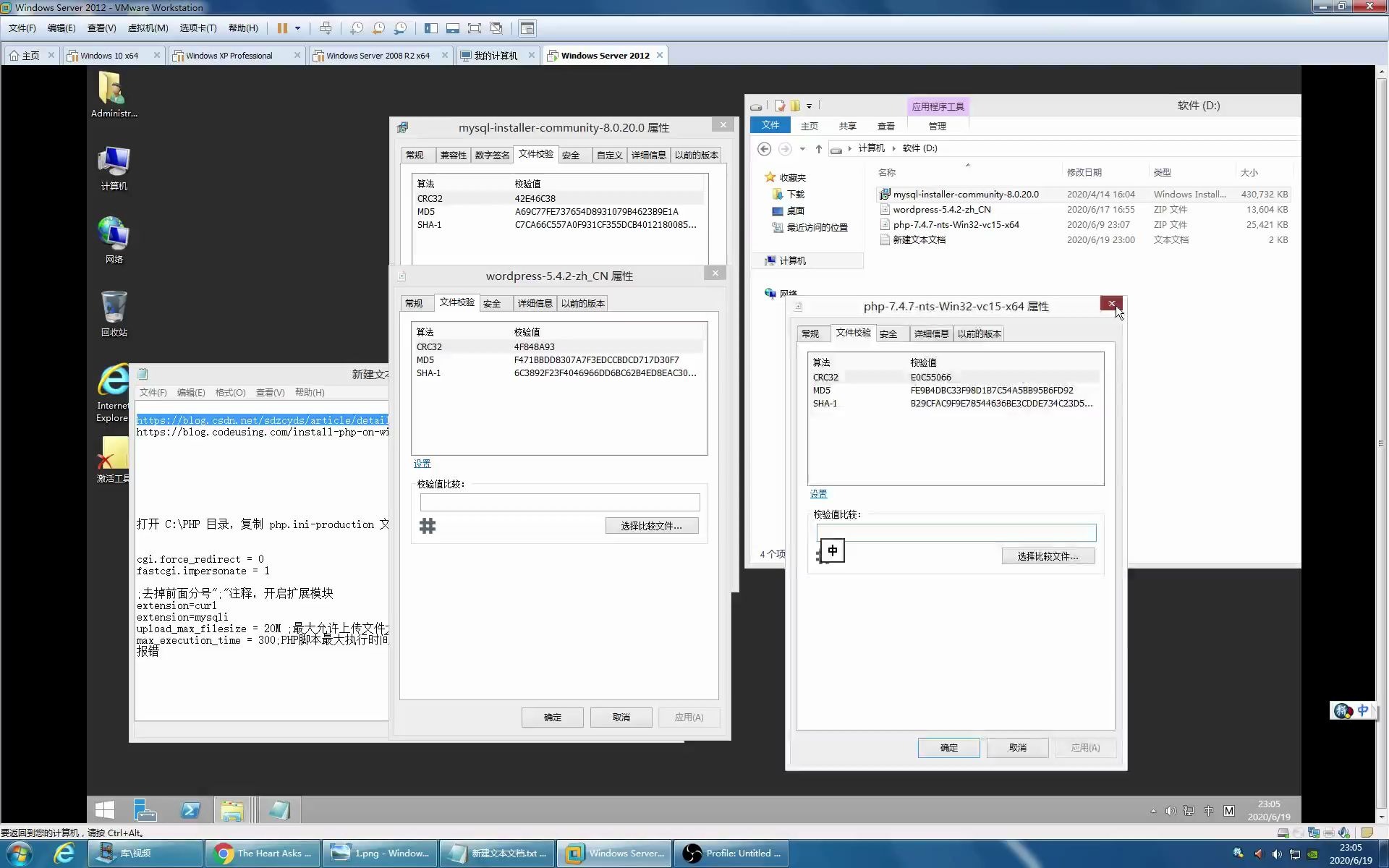Switch the VM to Unity mode
Viewport: 1389px width, 868px height.
point(496,28)
